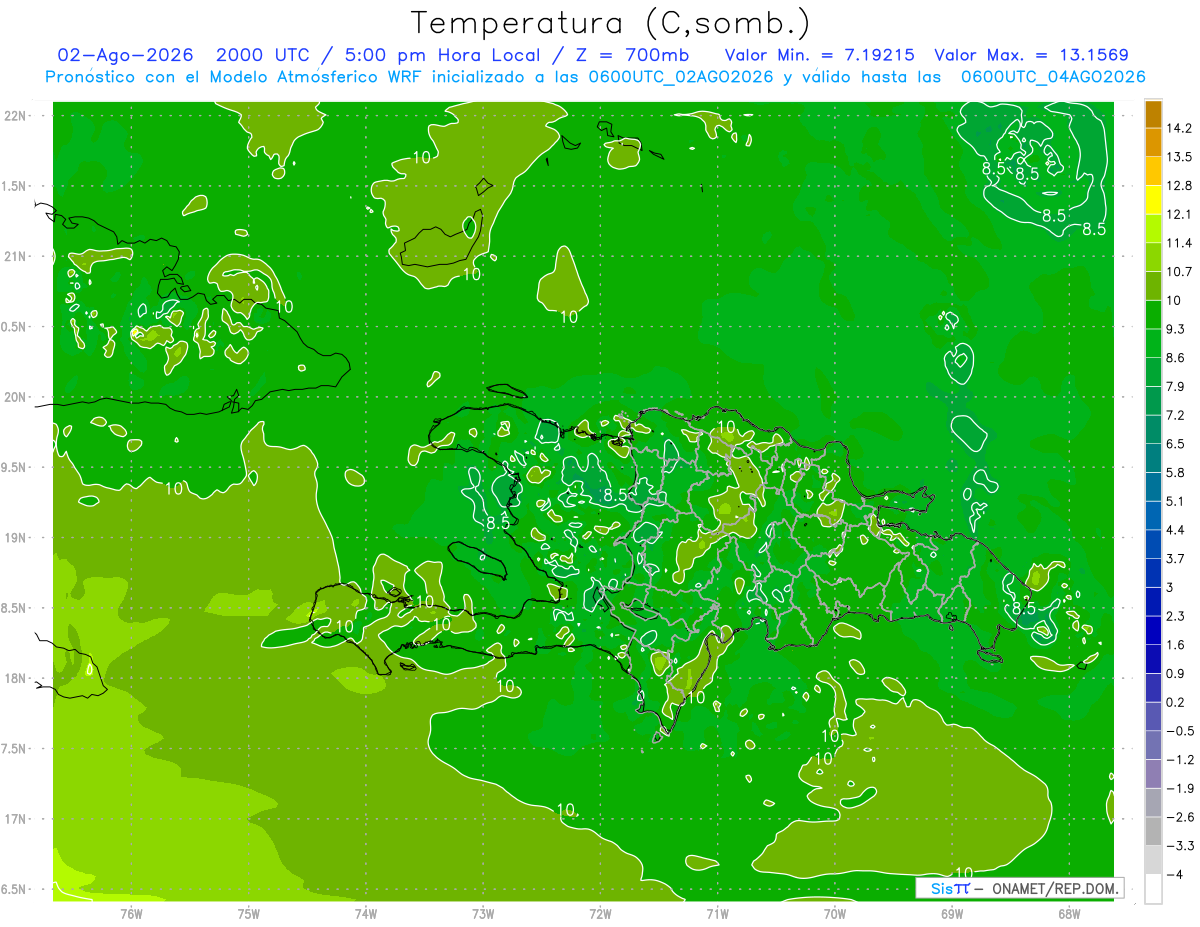Click the "-4" color scale value
Image resolution: width=1200 pixels, height=927 pixels.
1175,875
